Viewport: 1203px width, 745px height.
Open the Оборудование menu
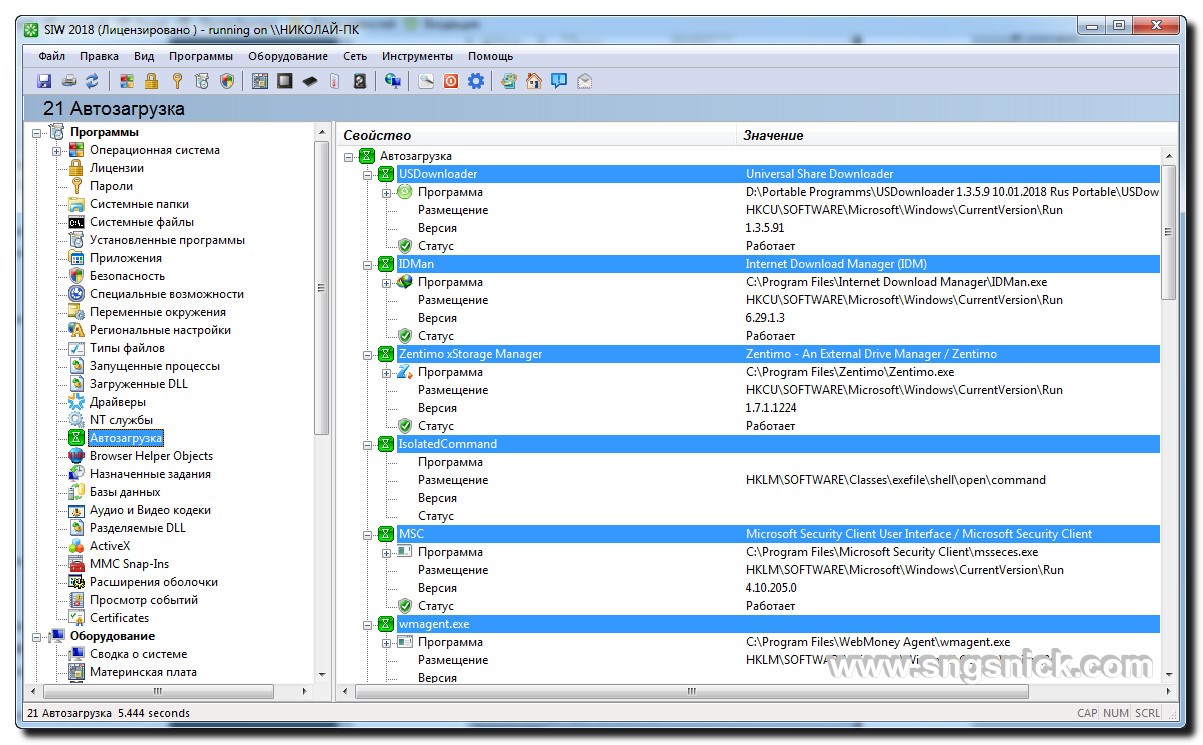[x=288, y=56]
